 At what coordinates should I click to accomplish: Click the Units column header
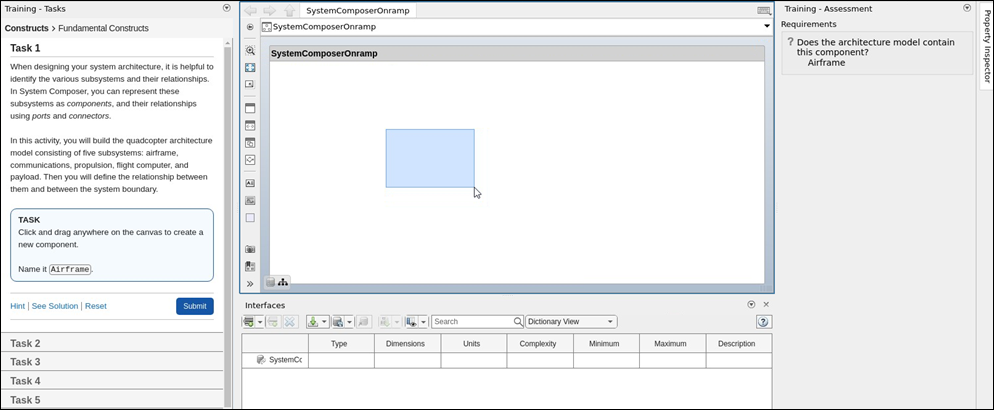pos(472,343)
